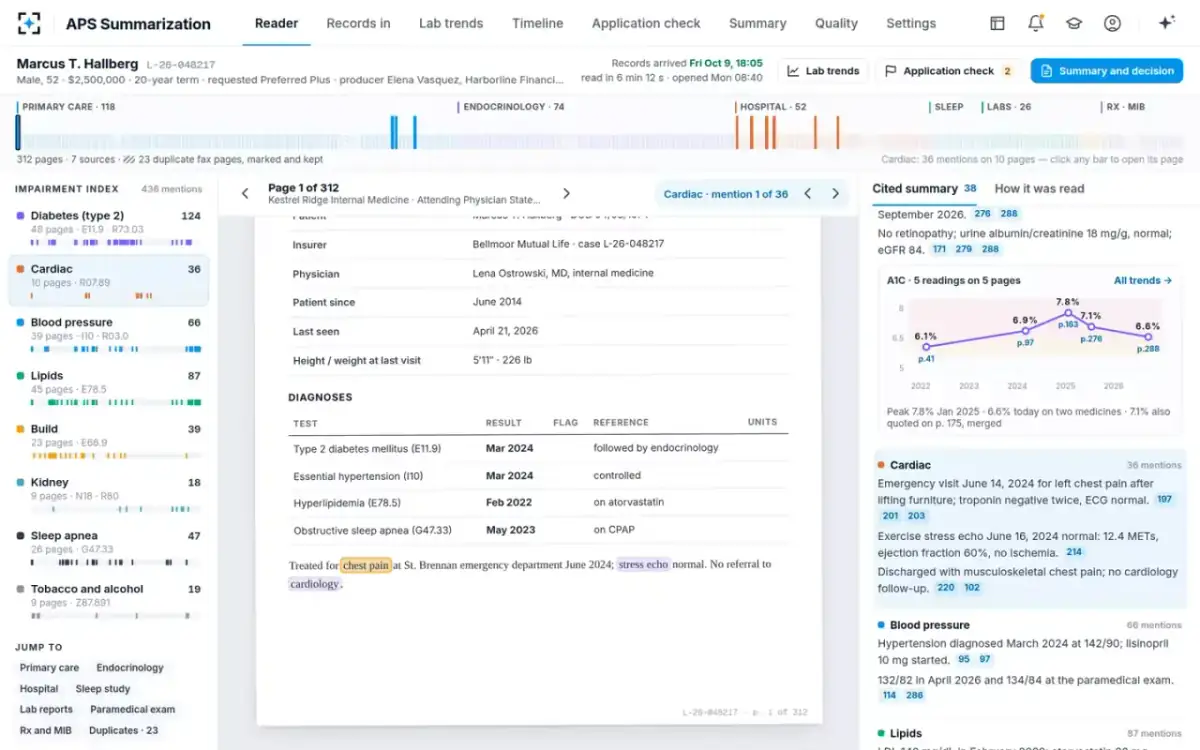The width and height of the screenshot is (1200, 750).
Task: Jump to Hospital section
Action: (39, 689)
